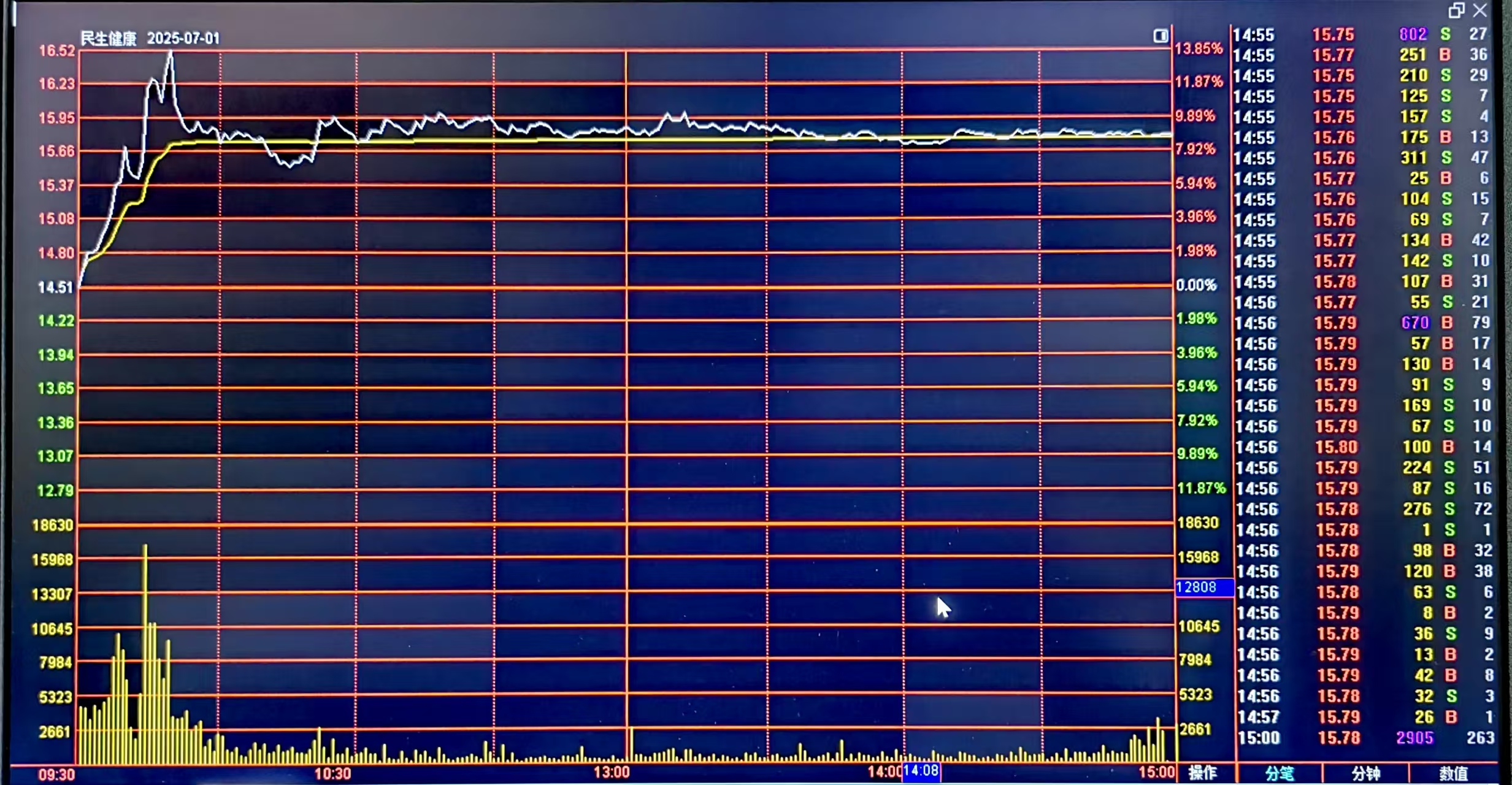Image resolution: width=1512 pixels, height=785 pixels.
Task: Click the 13.85% percentage axis label
Action: click(x=1198, y=48)
